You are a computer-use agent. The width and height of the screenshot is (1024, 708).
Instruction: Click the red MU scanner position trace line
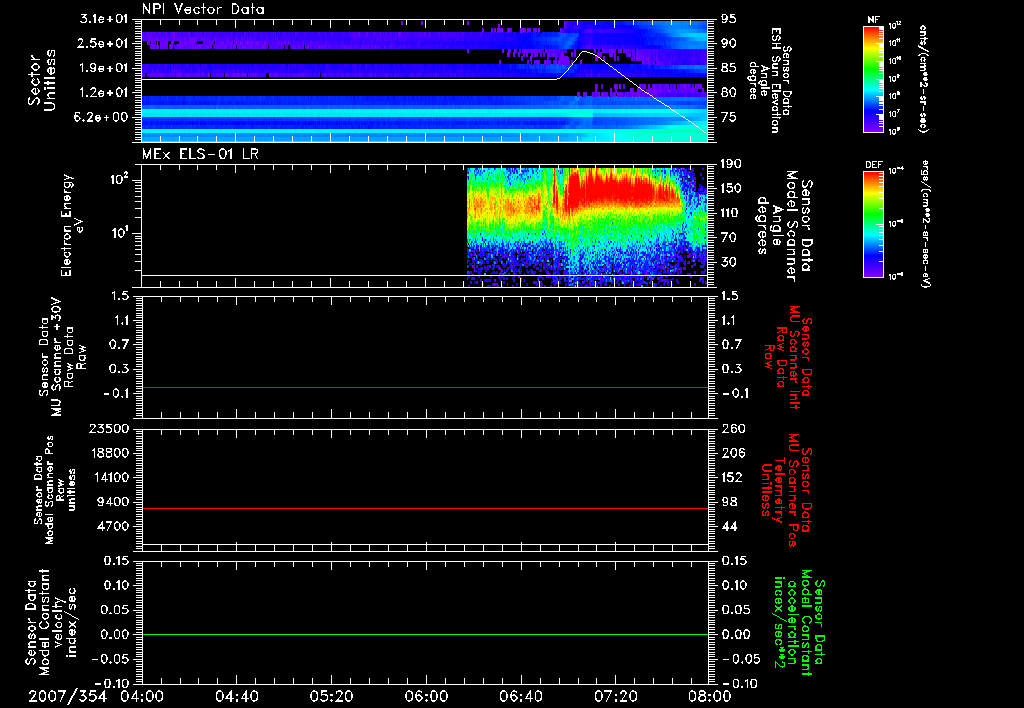[x=425, y=508]
